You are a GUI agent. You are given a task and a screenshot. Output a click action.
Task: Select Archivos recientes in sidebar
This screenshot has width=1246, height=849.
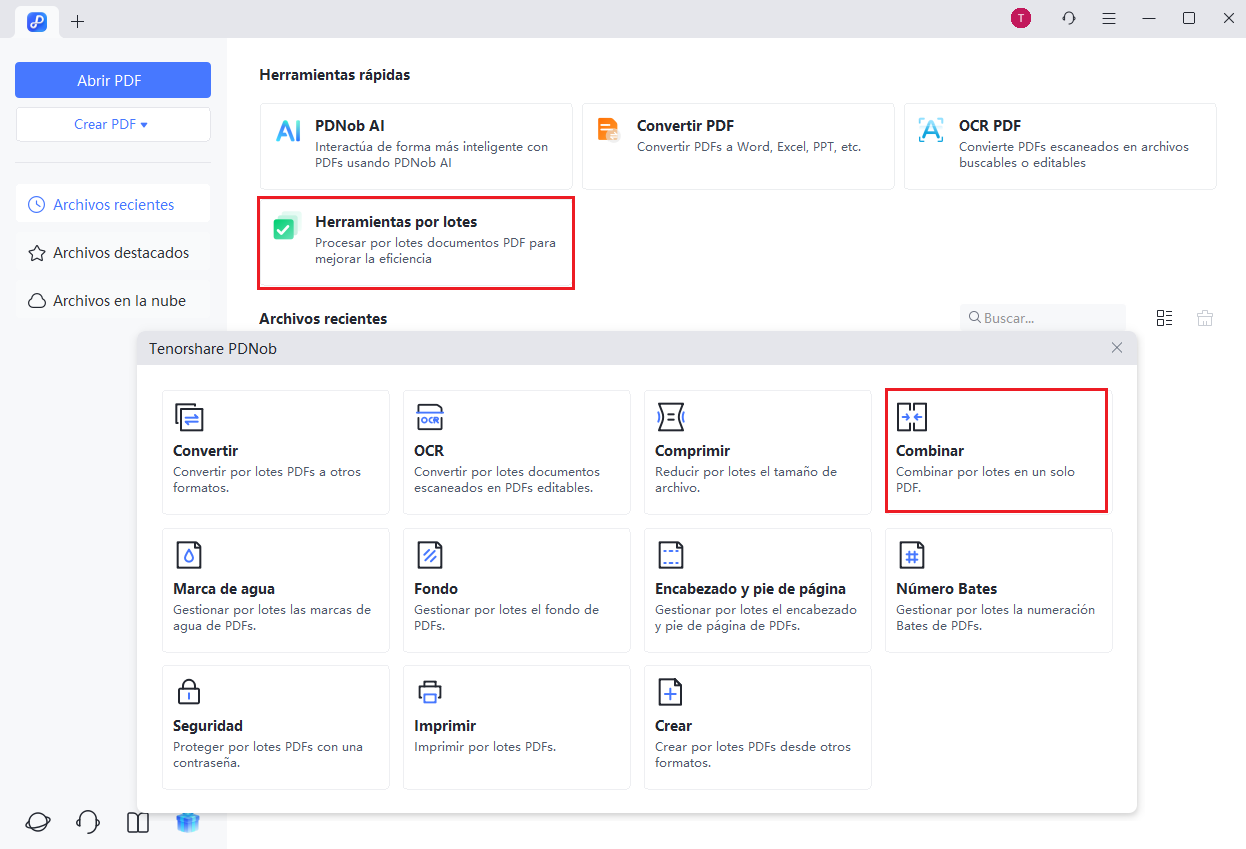coord(113,204)
